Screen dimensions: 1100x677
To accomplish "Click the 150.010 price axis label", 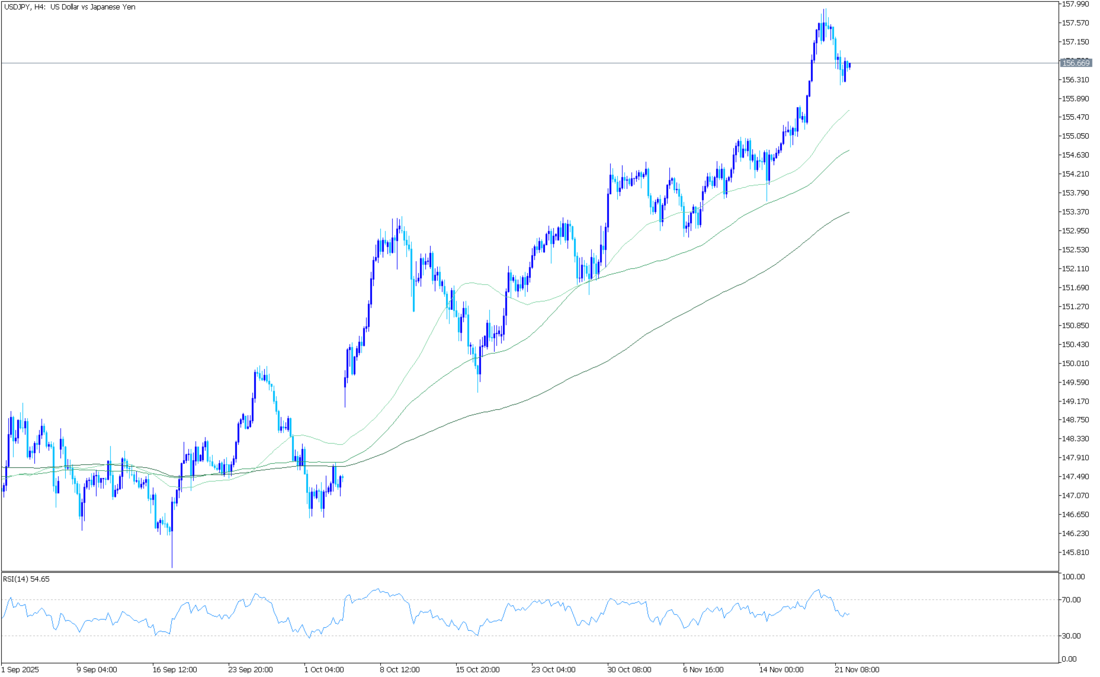I will [x=1075, y=363].
